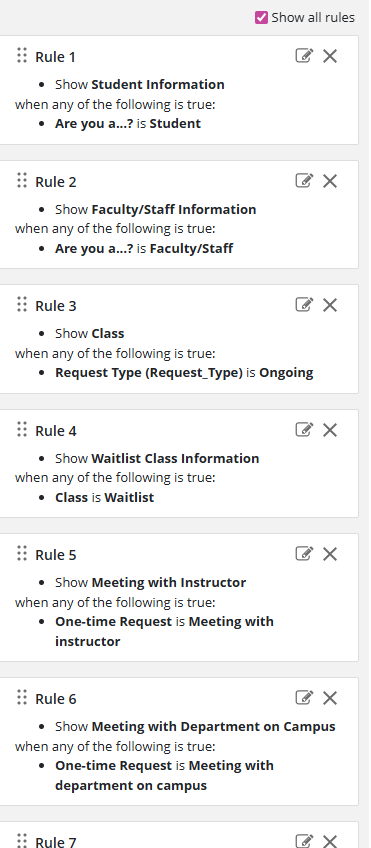Remove Rule 6 with X icon
The height and width of the screenshot is (848, 371).
(x=330, y=698)
